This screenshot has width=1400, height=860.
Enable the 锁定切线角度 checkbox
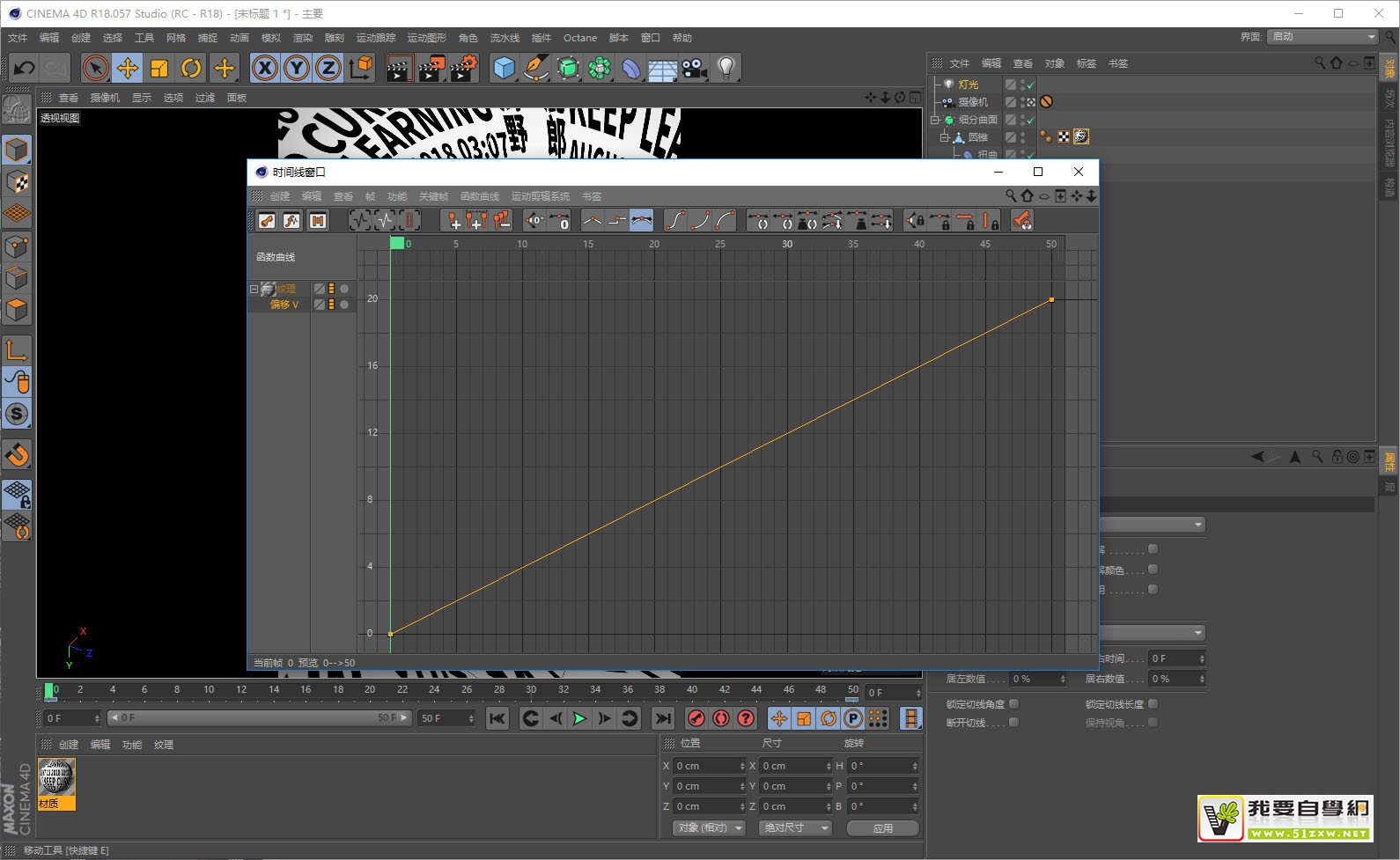[1014, 704]
